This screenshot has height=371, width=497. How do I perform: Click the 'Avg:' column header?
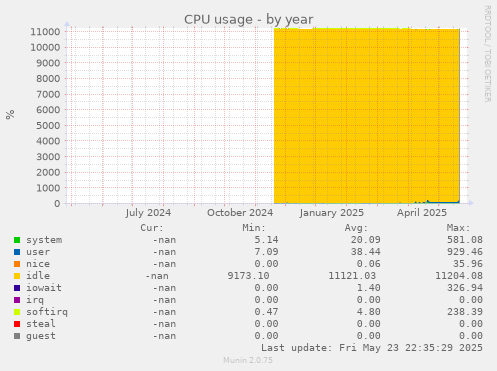(x=356, y=228)
